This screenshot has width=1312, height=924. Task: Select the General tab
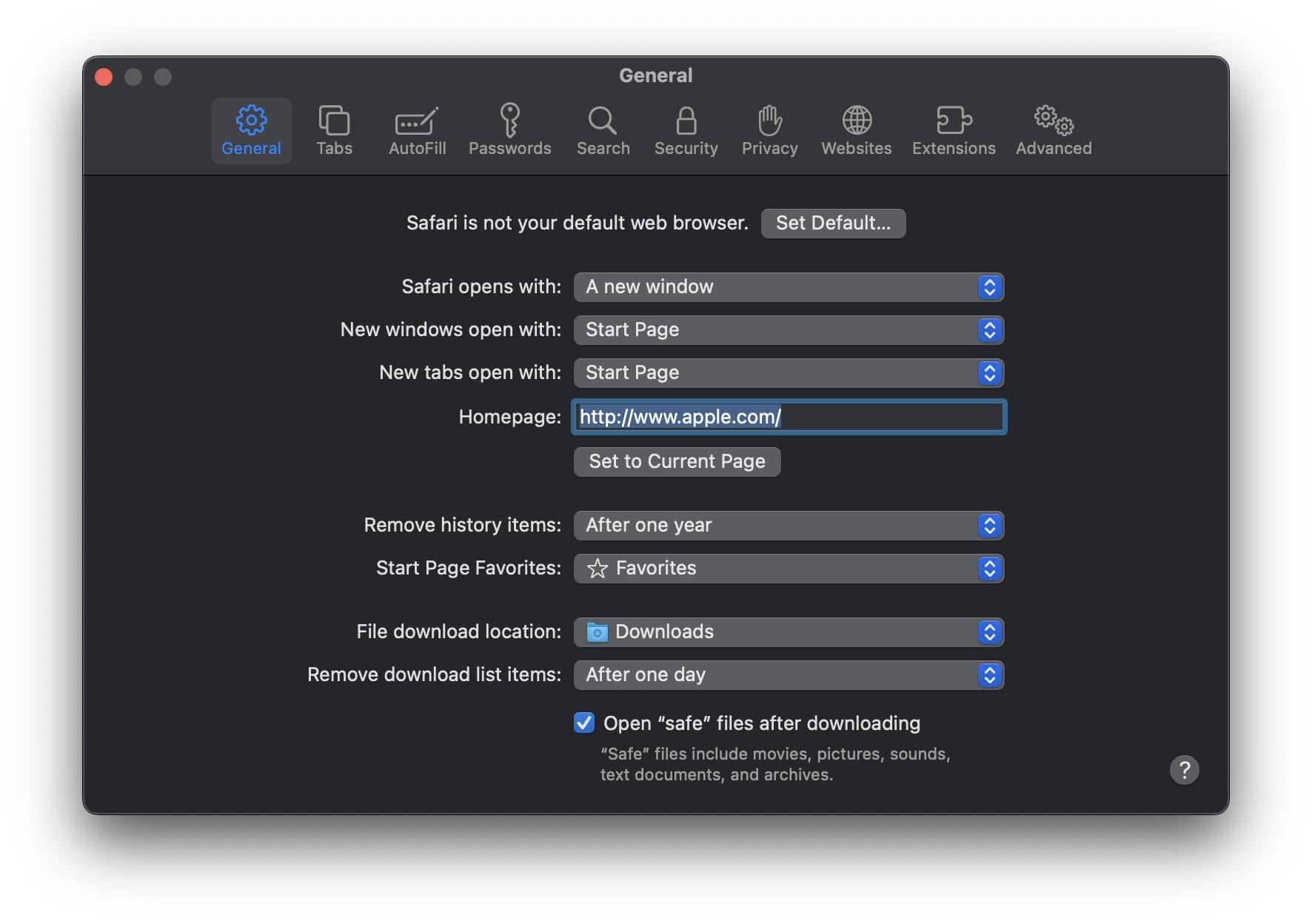click(251, 130)
